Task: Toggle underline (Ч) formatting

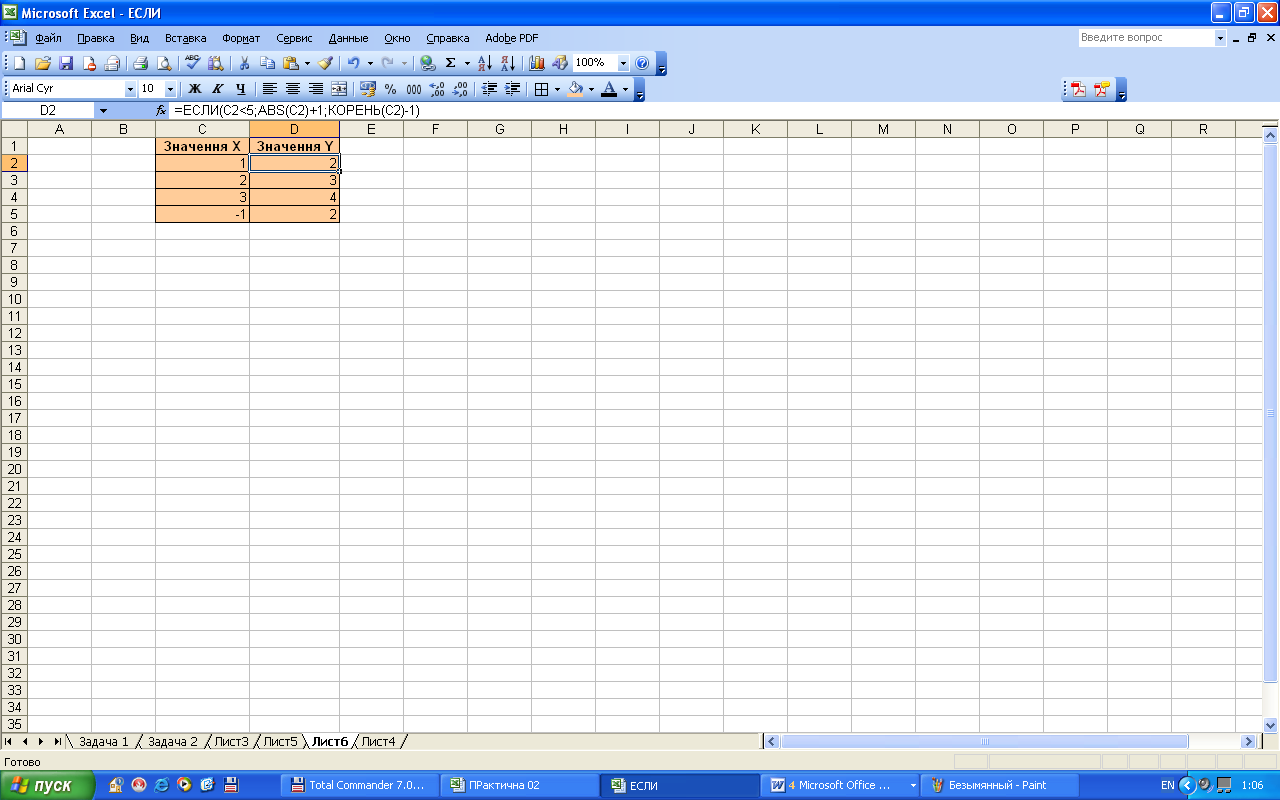Action: pos(241,89)
